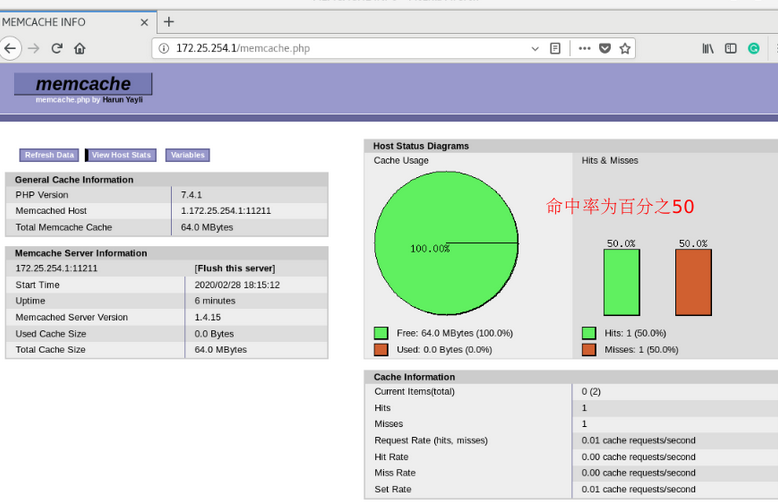Toggle reader view icon
The image size is (778, 502).
555,49
